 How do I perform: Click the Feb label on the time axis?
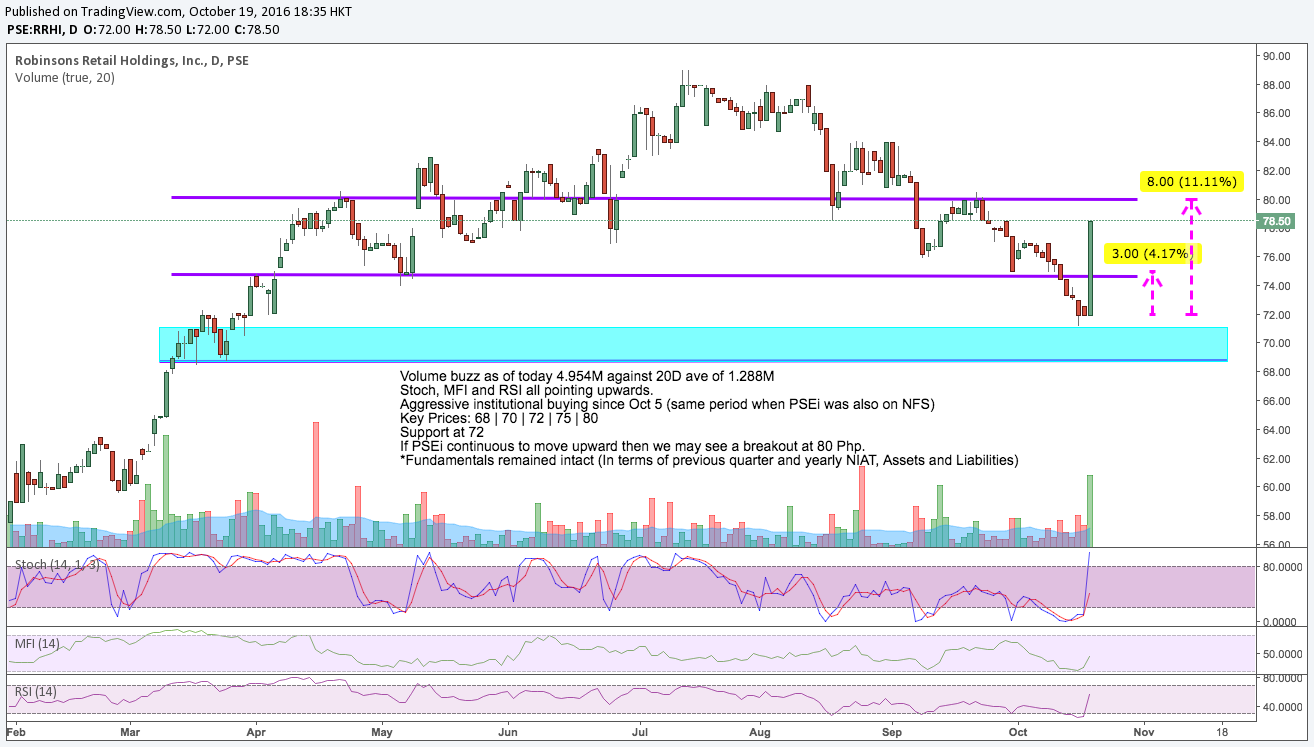click(x=16, y=731)
